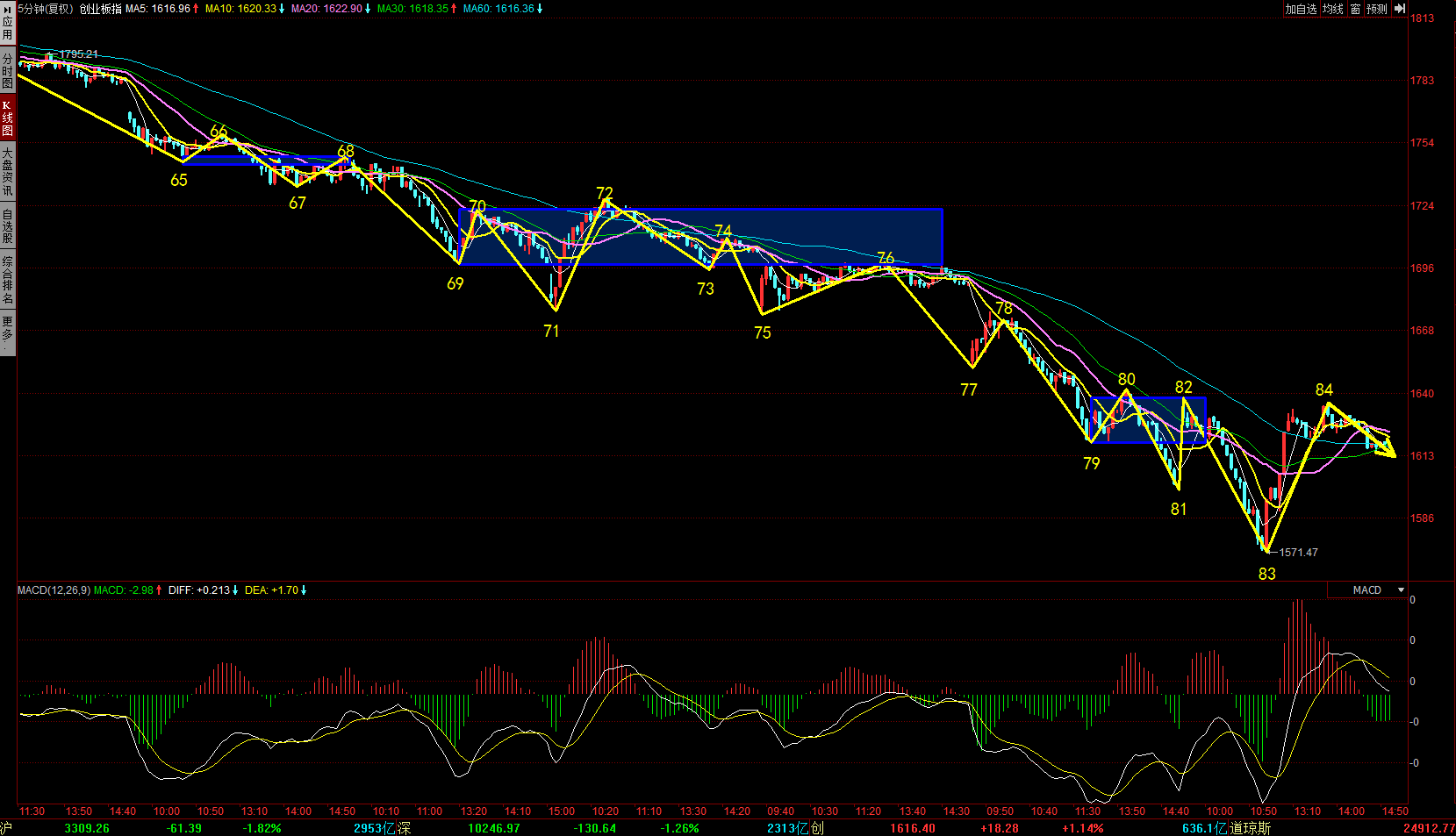Select the K线图 sidebar tab
The image size is (1456, 836).
7,118
